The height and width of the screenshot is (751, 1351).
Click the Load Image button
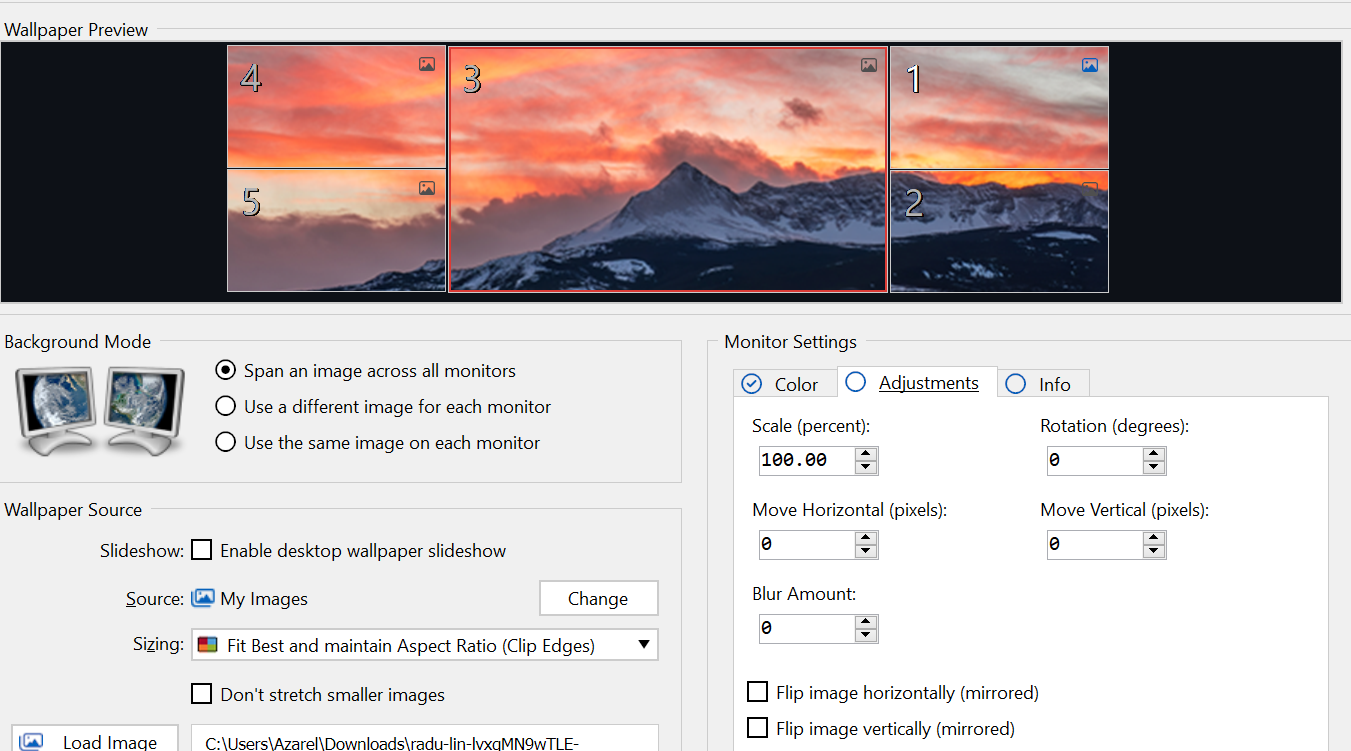click(95, 741)
